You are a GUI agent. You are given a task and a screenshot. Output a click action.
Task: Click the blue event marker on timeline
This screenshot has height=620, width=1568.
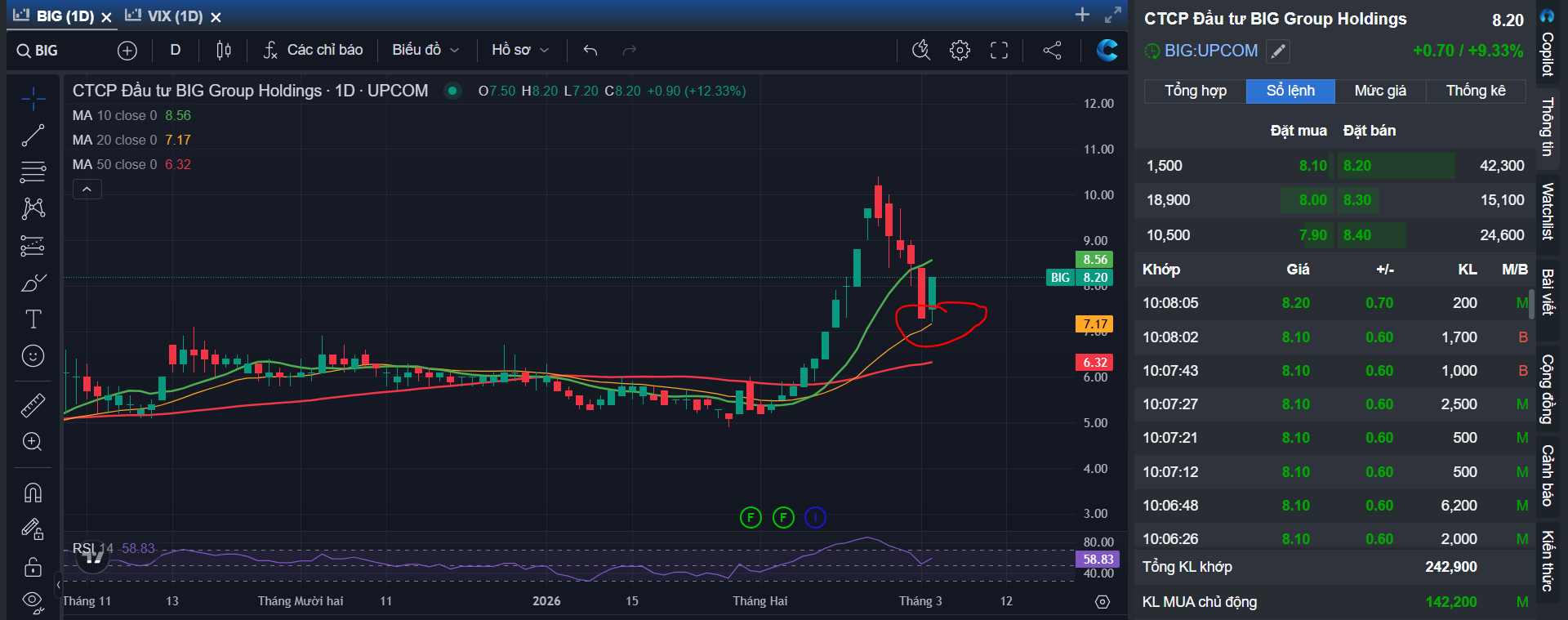815,517
